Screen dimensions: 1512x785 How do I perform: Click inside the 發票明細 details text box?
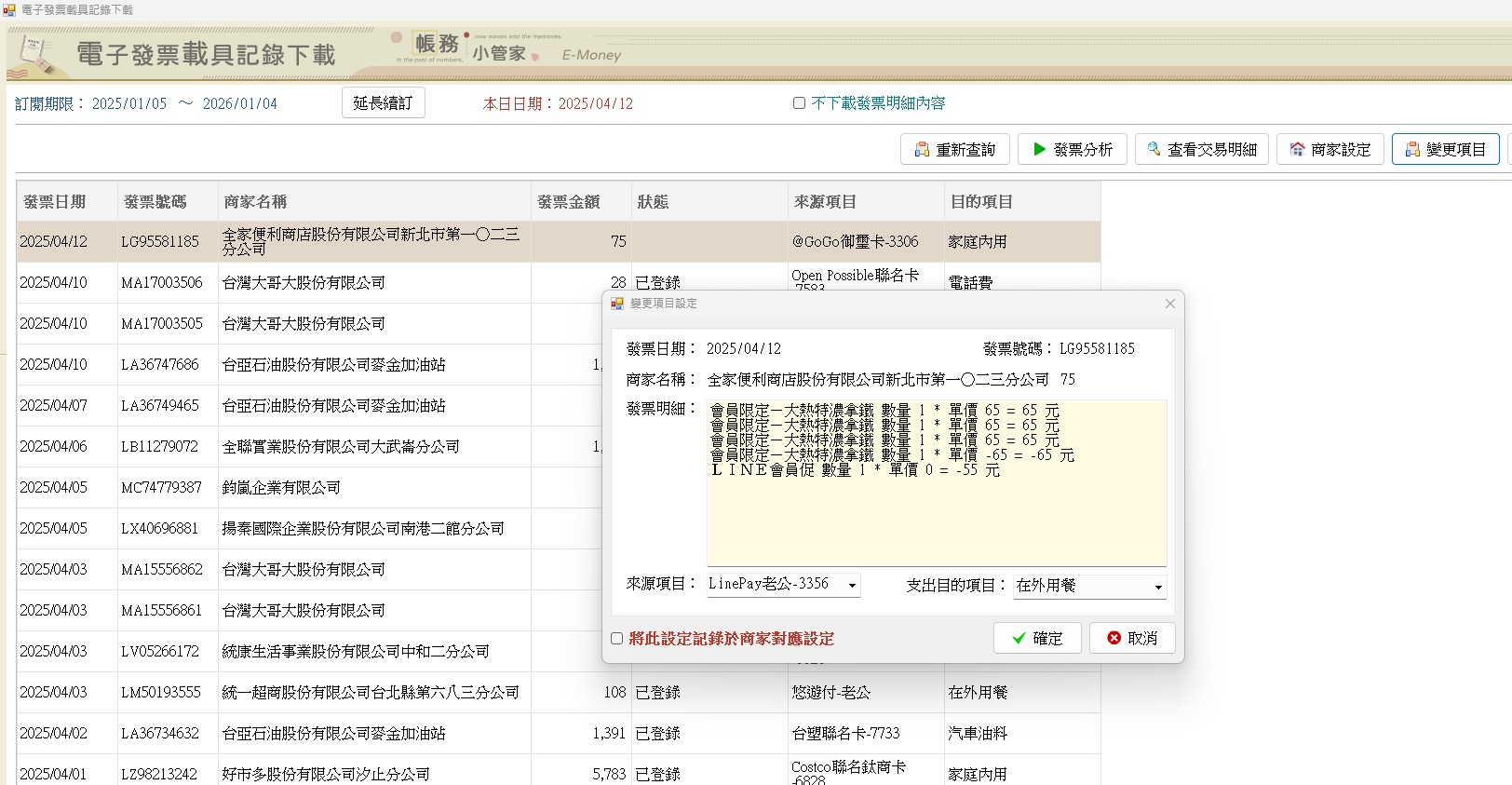[937, 482]
